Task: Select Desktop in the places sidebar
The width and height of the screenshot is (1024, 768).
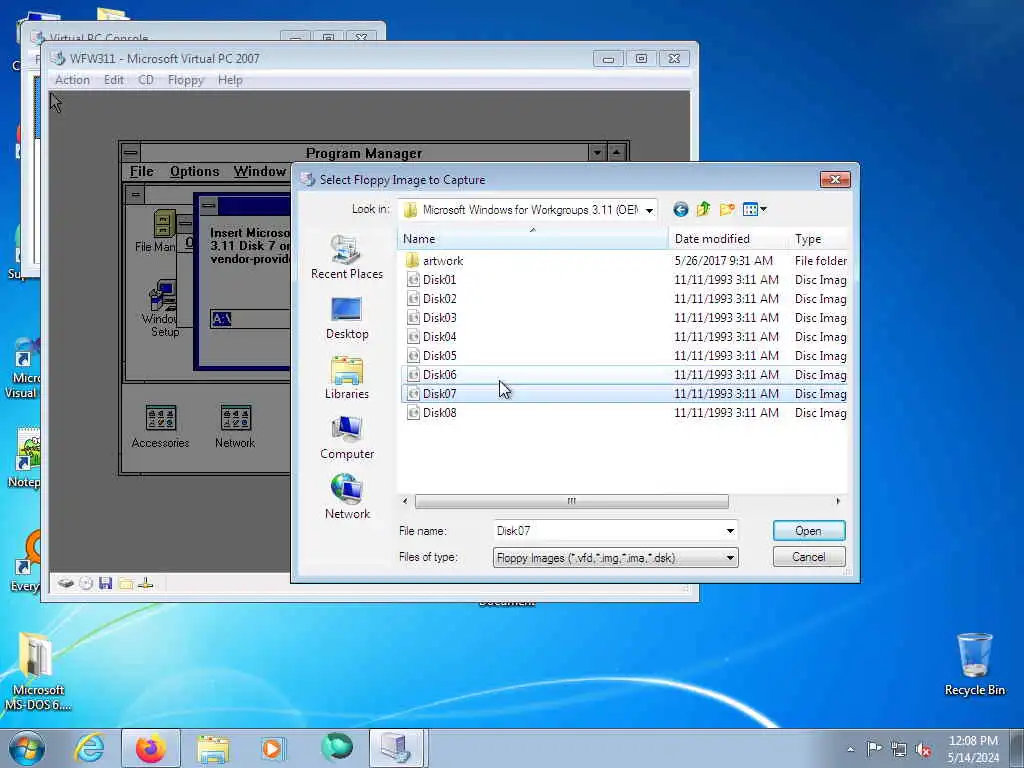Action: [x=347, y=318]
